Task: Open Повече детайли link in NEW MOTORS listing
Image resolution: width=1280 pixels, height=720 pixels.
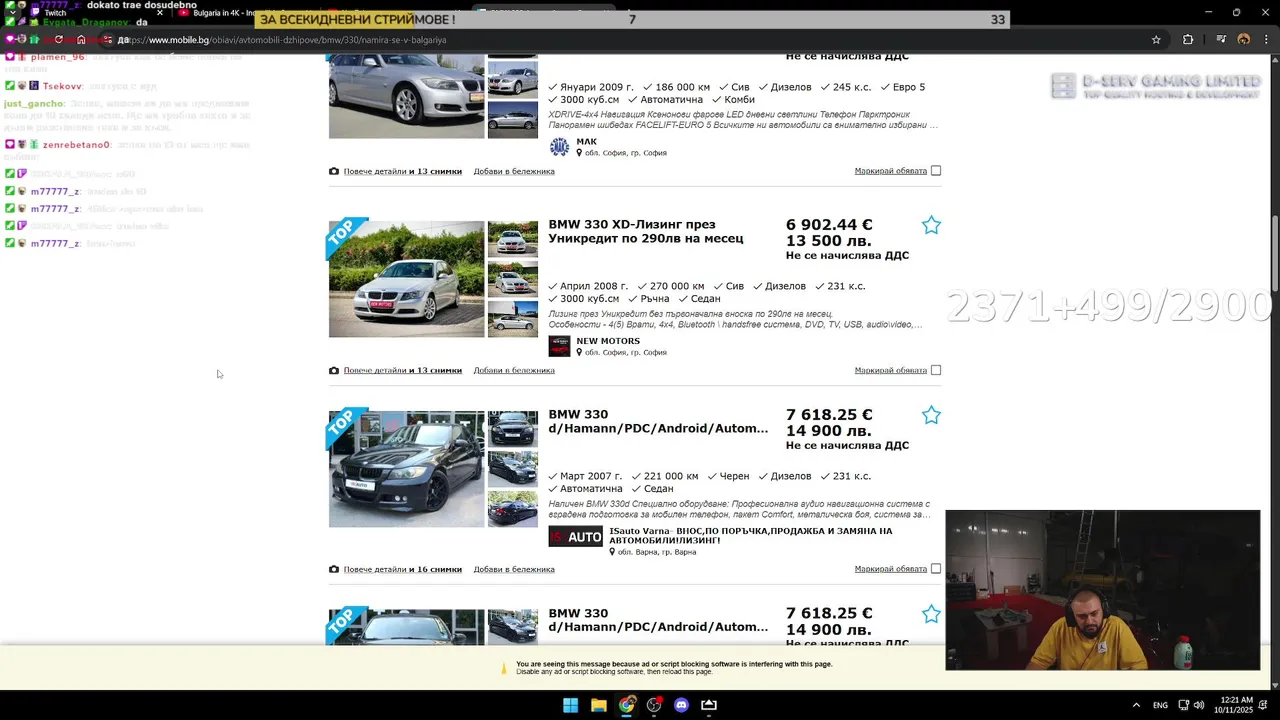Action: [x=403, y=370]
